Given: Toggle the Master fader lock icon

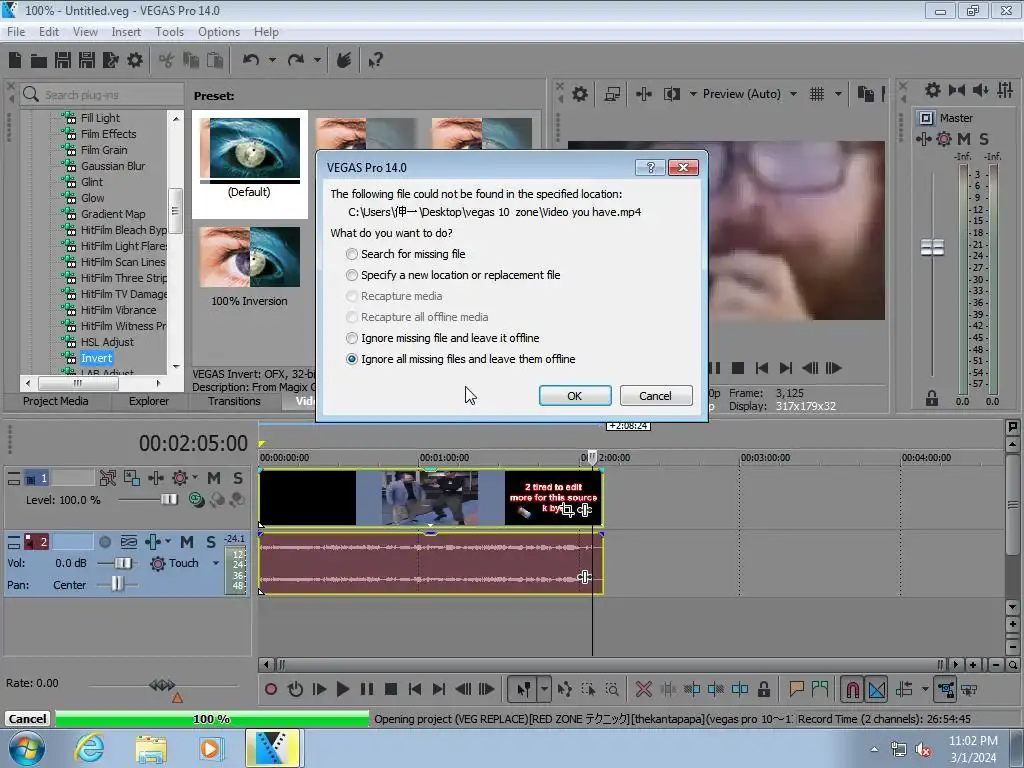Looking at the screenshot, I should [932, 398].
